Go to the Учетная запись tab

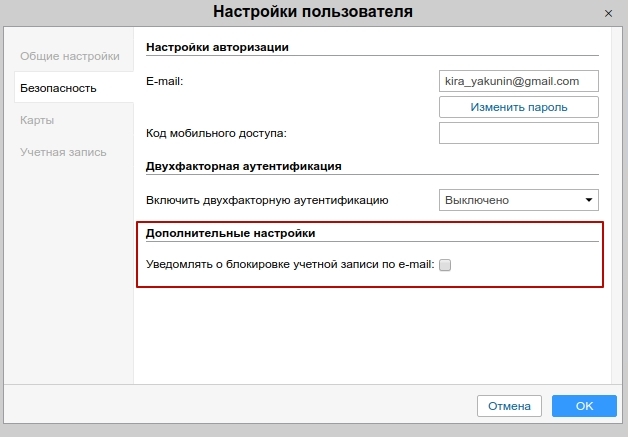click(x=62, y=151)
